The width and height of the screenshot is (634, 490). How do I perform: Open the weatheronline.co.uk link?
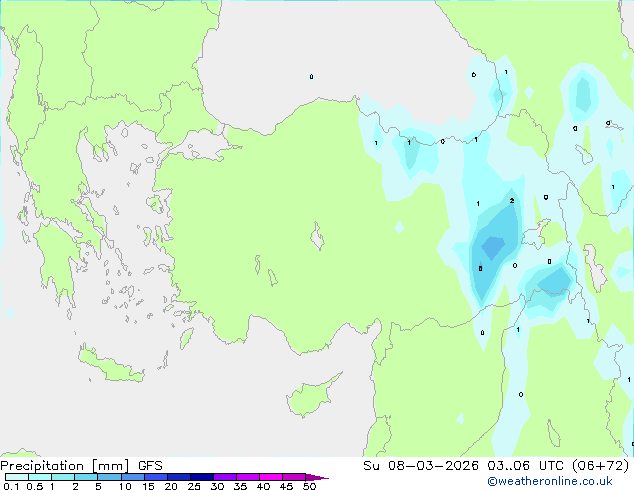550,481
